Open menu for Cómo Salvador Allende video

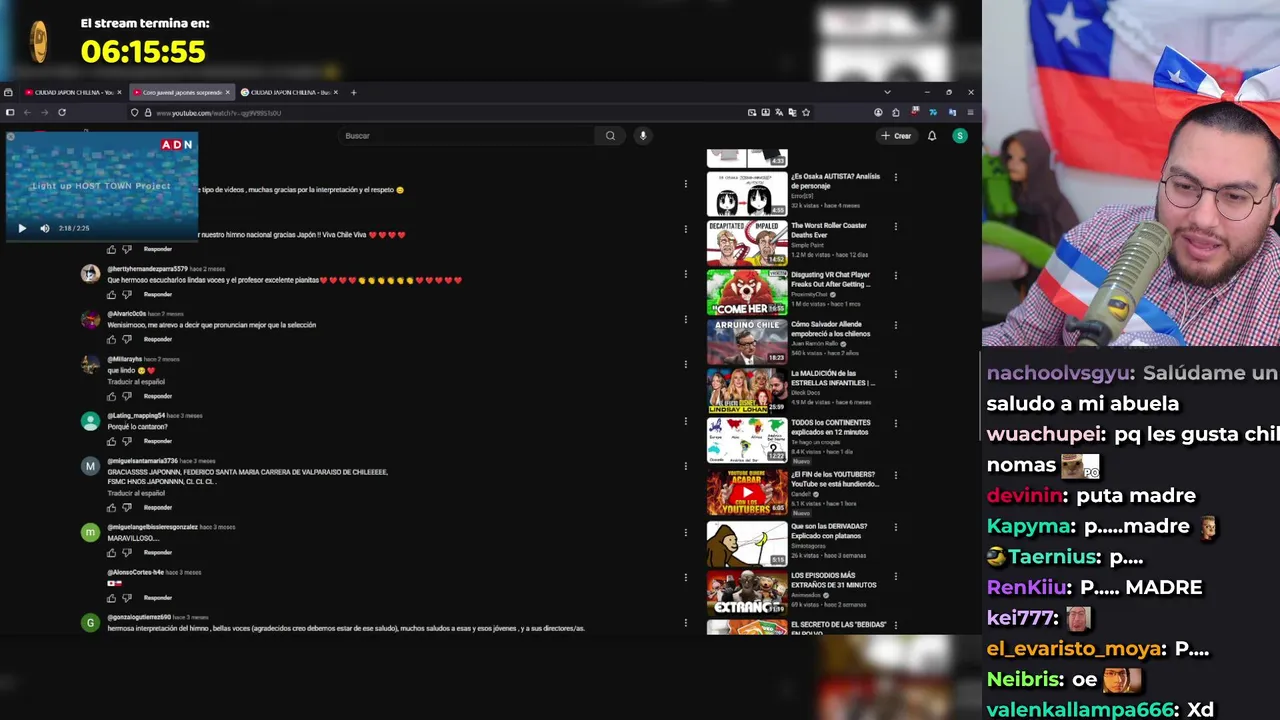click(895, 325)
